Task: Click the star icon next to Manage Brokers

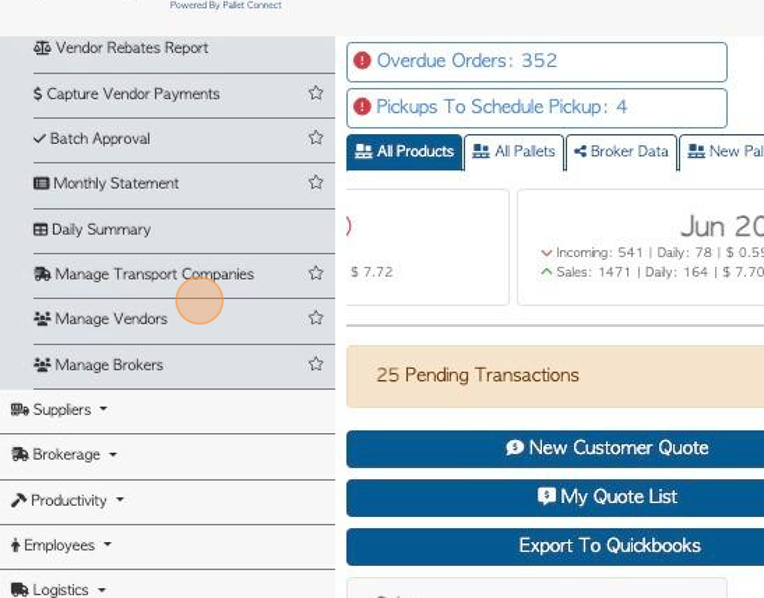Action: pos(316,364)
